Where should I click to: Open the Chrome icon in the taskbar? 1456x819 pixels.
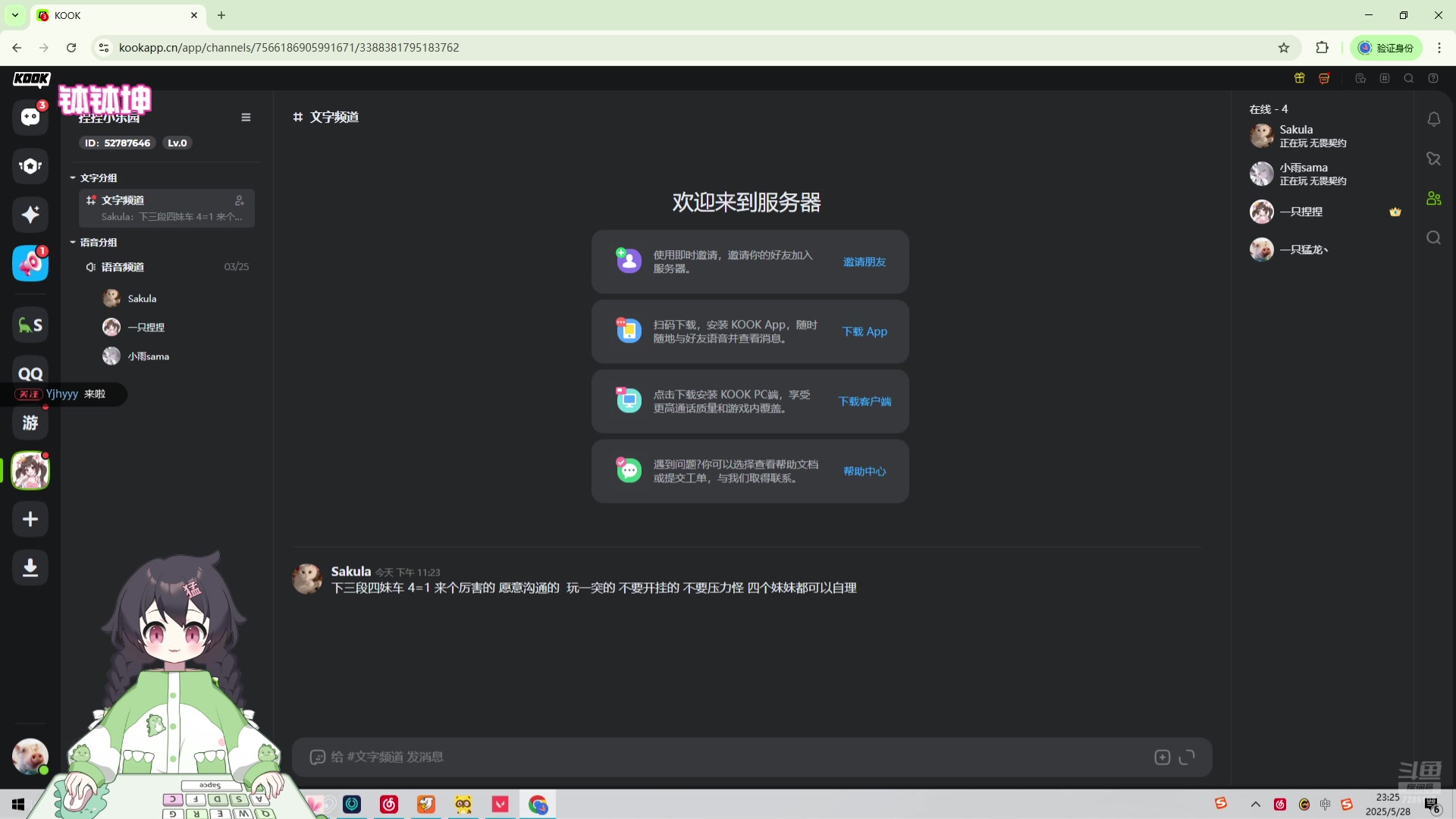pos(538,805)
